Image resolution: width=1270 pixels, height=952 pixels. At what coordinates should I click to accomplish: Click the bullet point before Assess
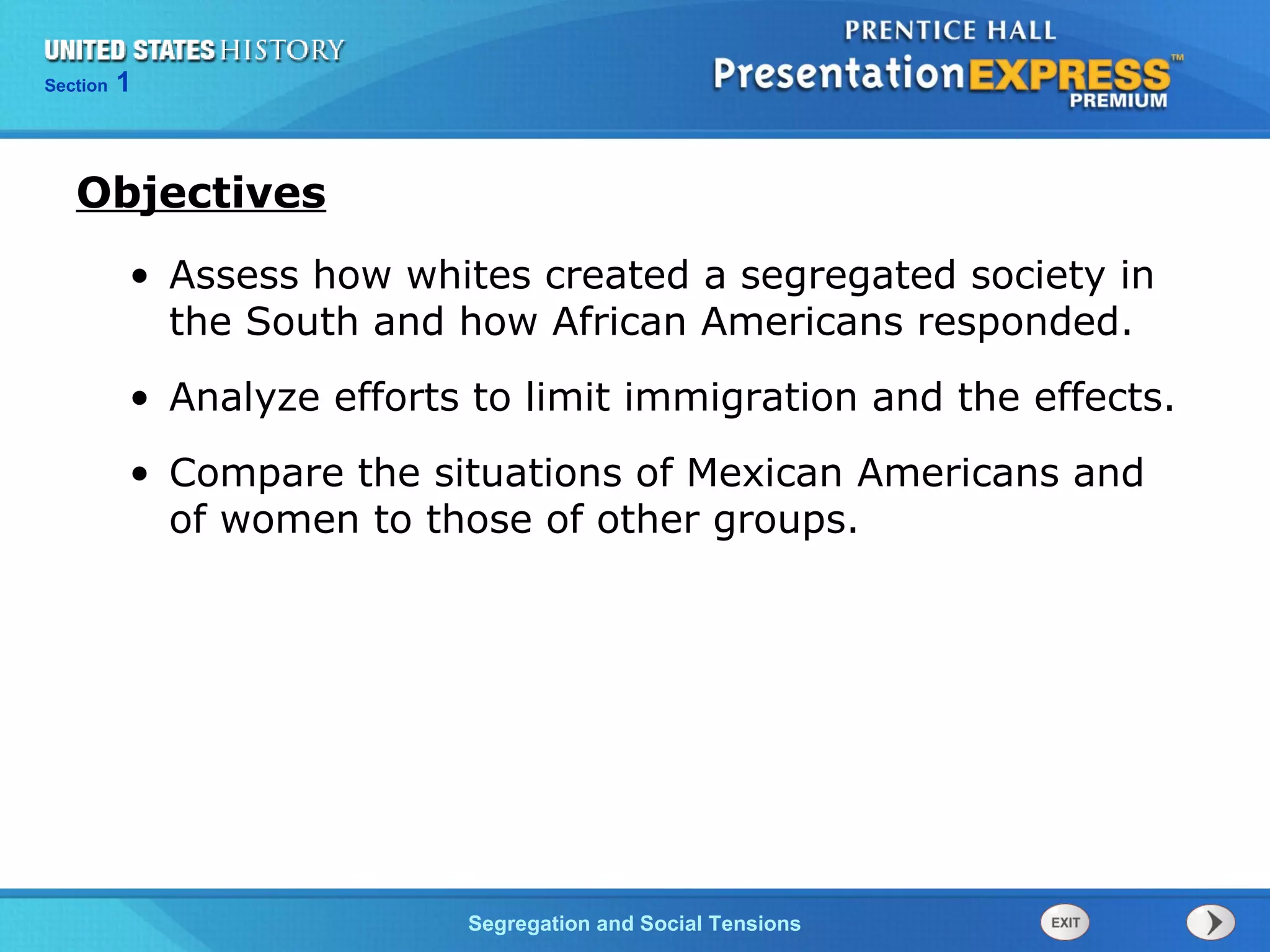(x=141, y=277)
